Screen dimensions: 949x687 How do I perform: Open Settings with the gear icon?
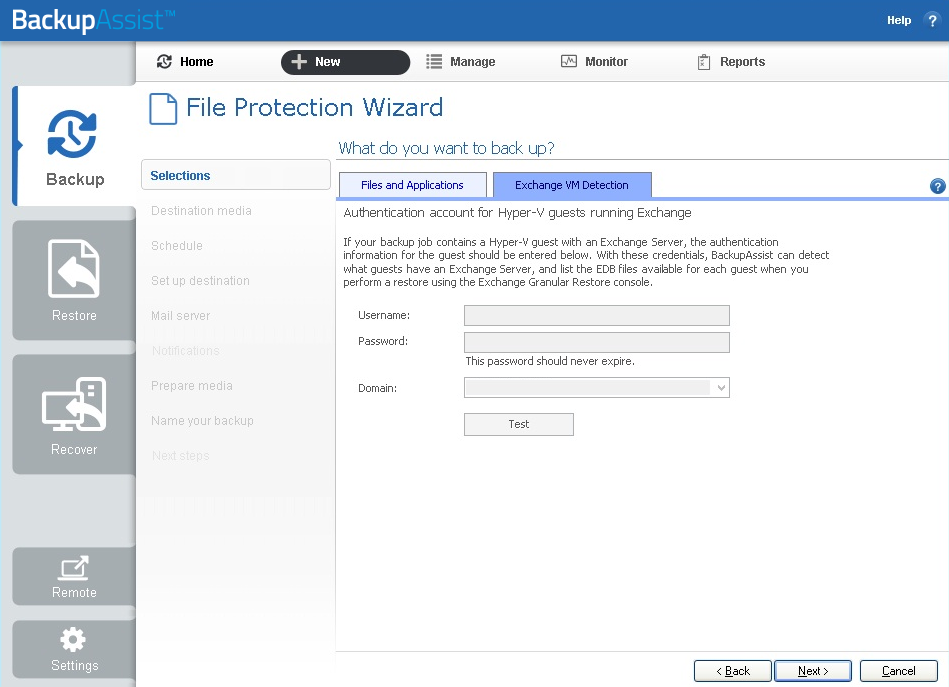click(x=74, y=649)
